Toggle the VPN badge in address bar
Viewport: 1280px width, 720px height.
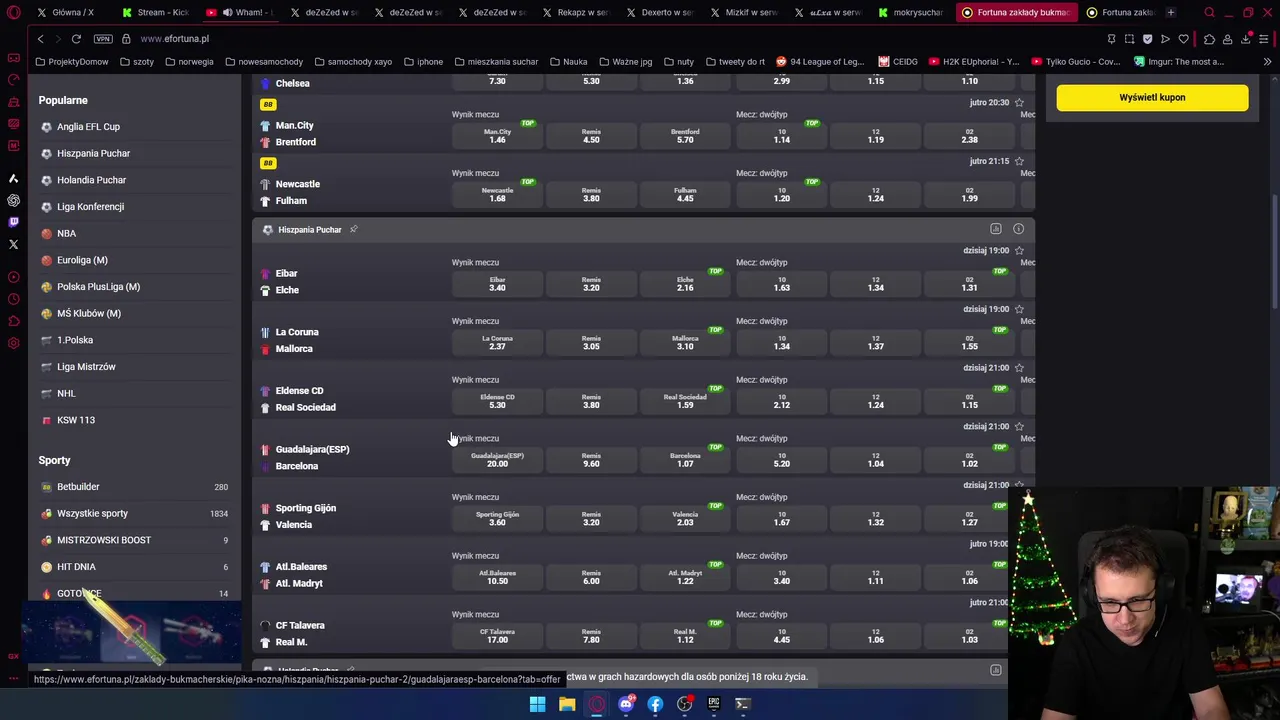[103, 39]
